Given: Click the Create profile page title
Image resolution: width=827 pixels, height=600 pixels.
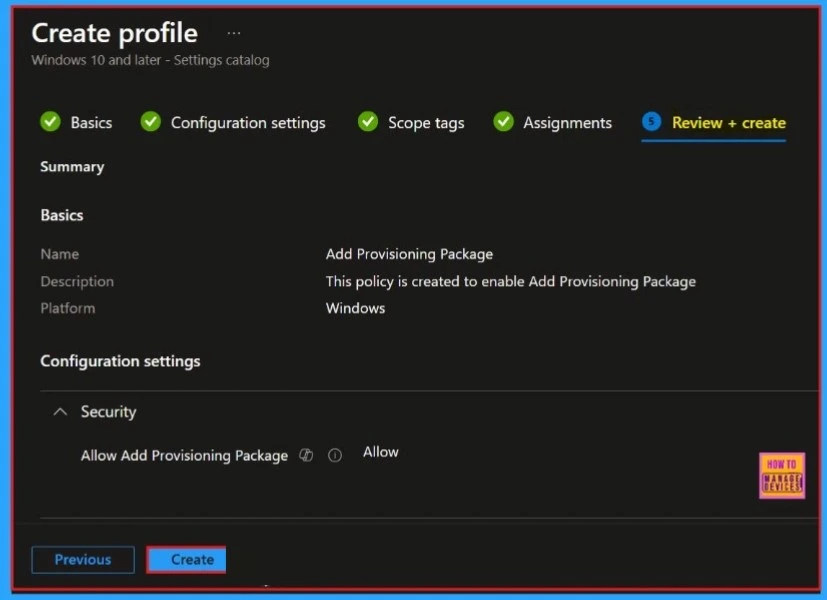Looking at the screenshot, I should pyautogui.click(x=114, y=33).
